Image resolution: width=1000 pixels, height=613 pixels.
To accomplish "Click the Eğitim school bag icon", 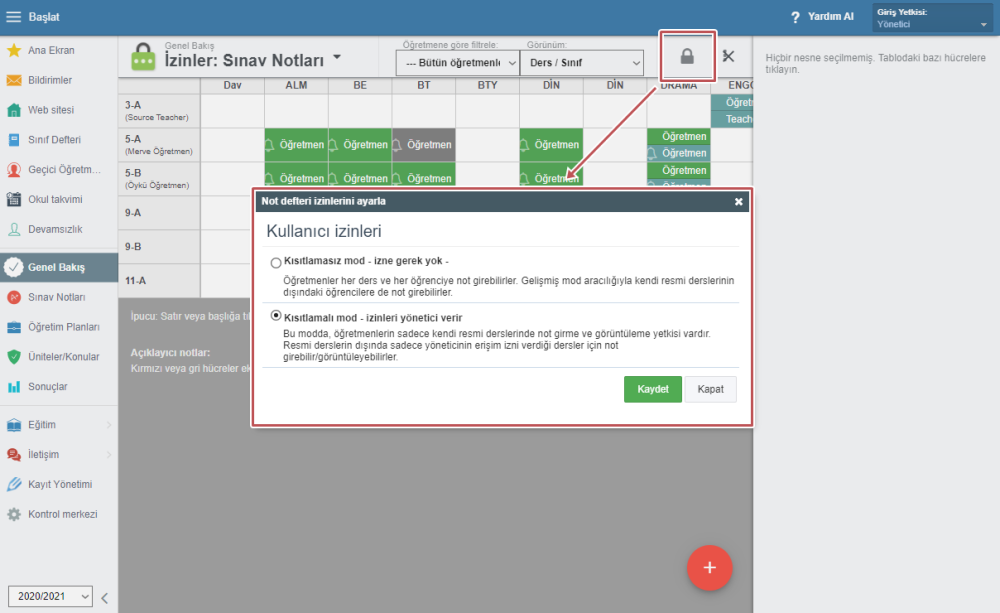I will [x=13, y=425].
